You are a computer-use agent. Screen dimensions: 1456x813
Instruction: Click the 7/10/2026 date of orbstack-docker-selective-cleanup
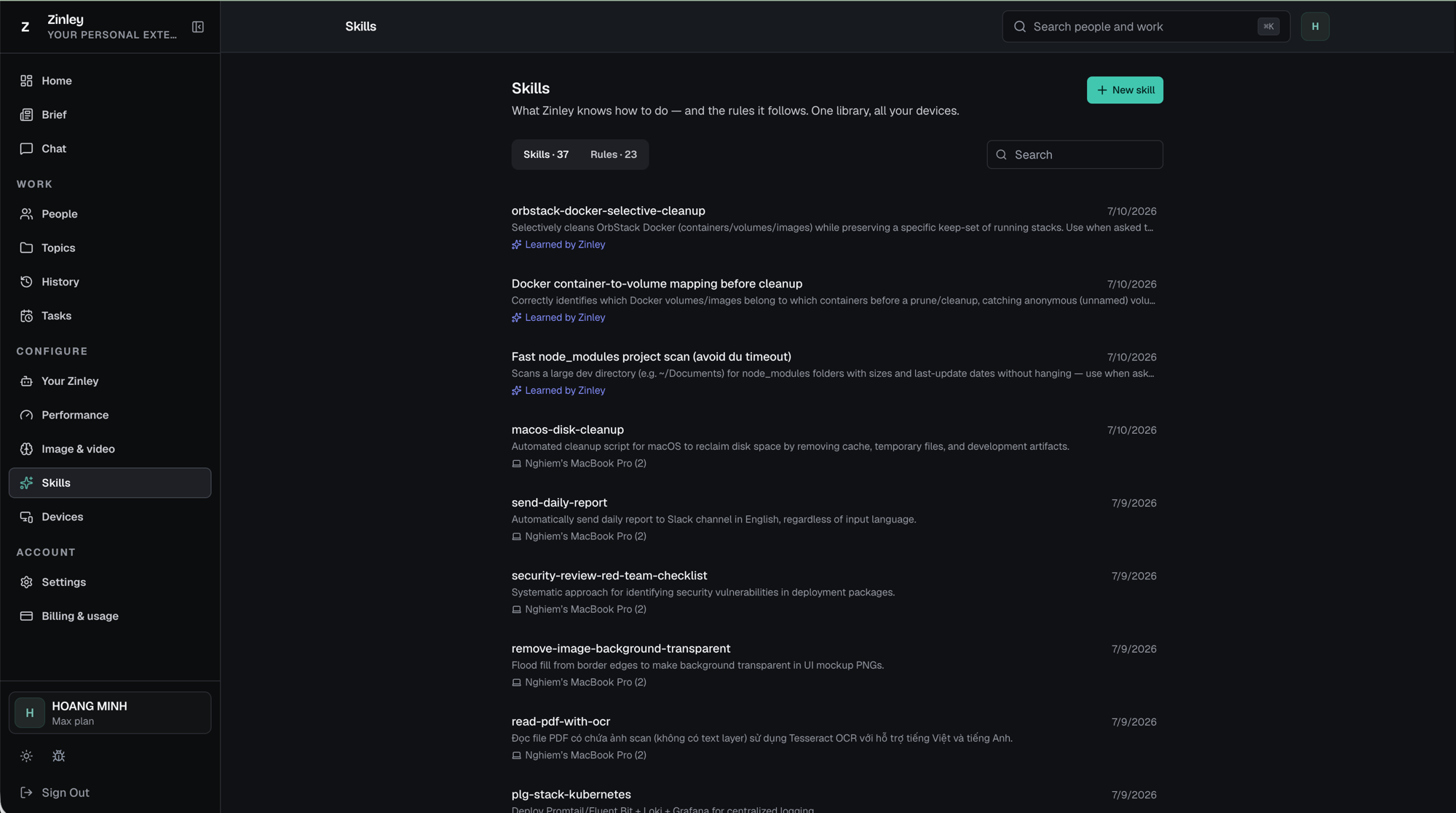[1131, 211]
